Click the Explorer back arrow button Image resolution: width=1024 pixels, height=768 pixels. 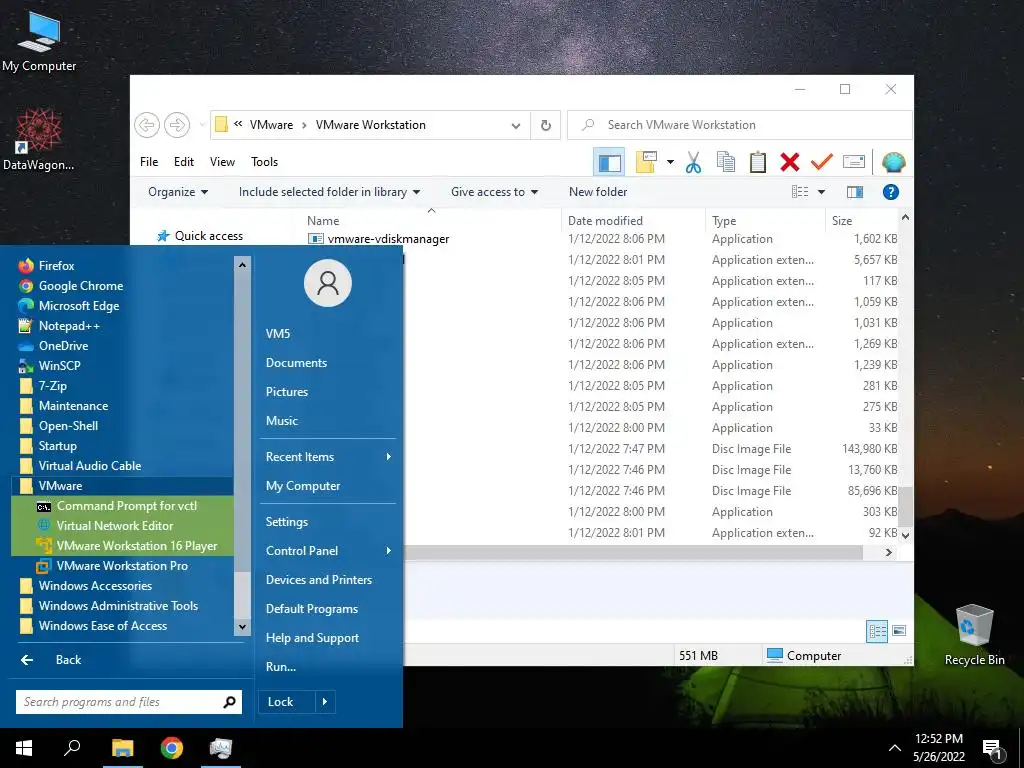click(x=147, y=125)
